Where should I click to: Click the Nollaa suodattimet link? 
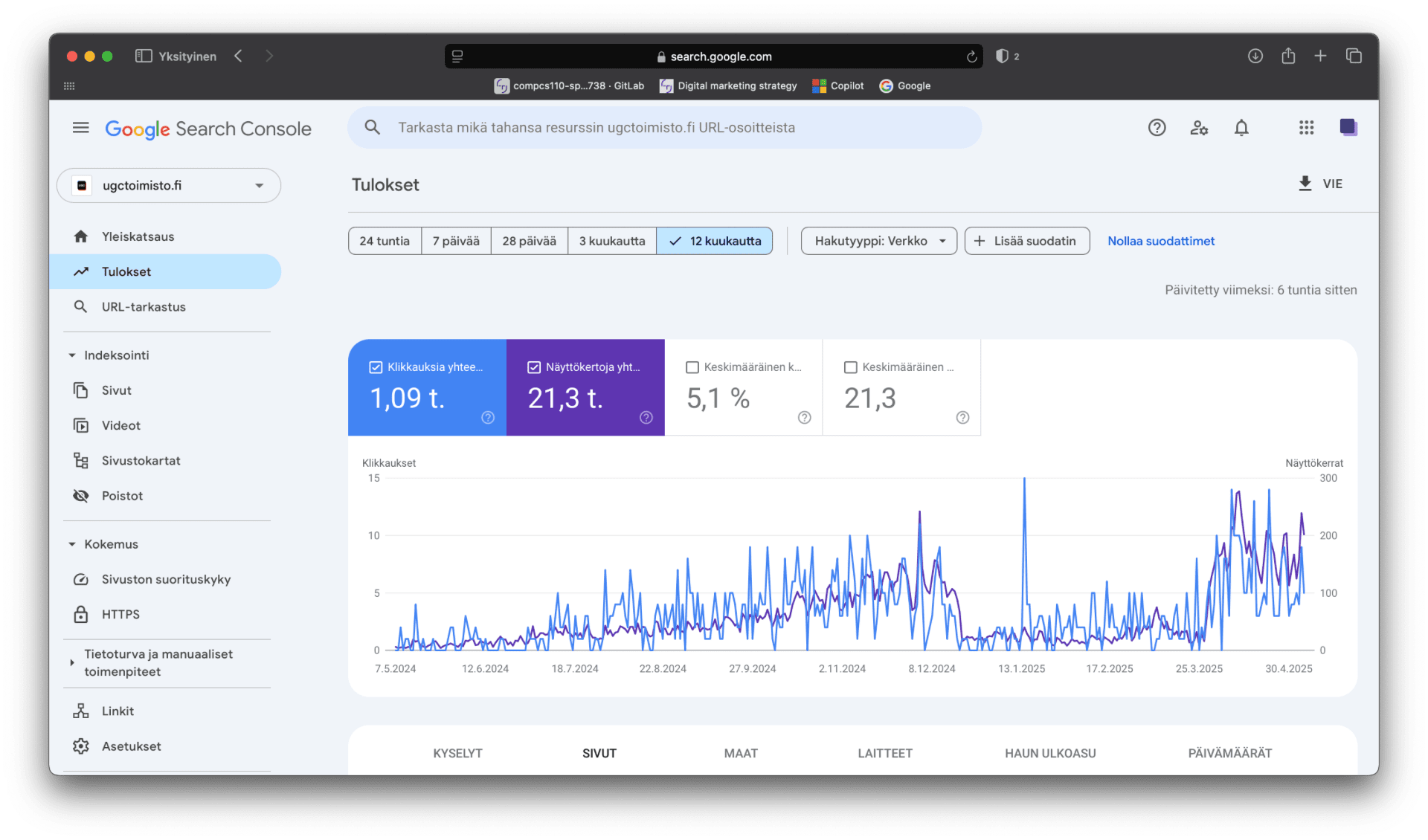click(x=1160, y=241)
